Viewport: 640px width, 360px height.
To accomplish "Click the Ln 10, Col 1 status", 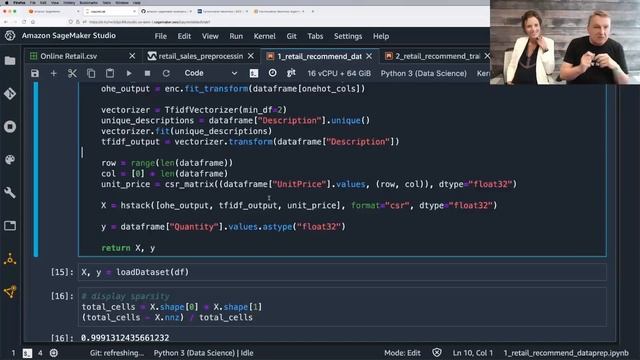I will coord(473,353).
